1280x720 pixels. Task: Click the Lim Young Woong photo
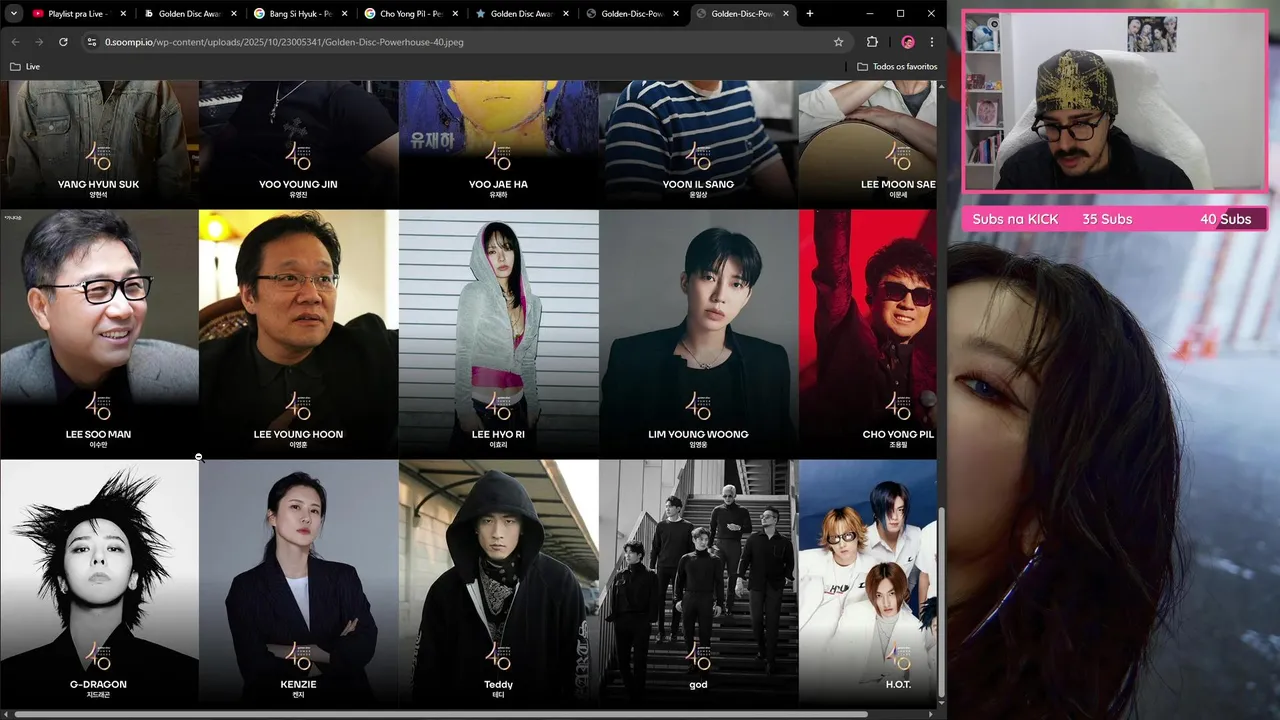[x=698, y=334]
